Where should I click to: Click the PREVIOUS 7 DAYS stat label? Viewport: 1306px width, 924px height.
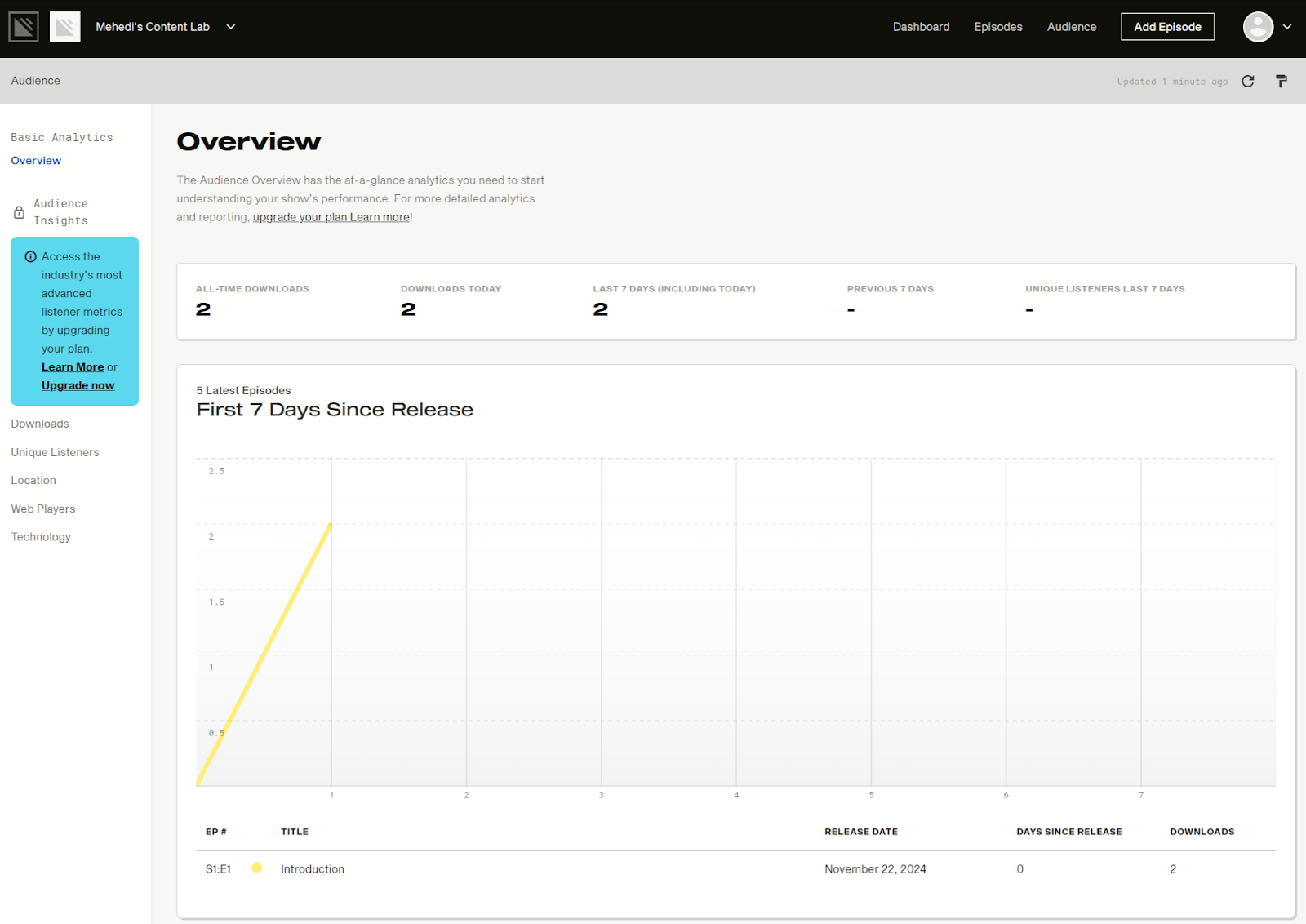coord(891,289)
